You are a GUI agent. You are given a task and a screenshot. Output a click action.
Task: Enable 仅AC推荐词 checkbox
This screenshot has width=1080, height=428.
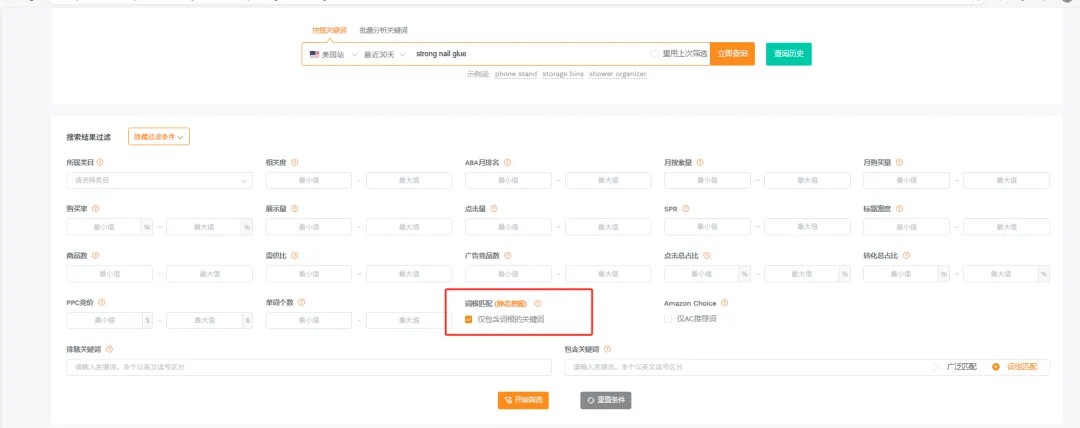pyautogui.click(x=669, y=319)
